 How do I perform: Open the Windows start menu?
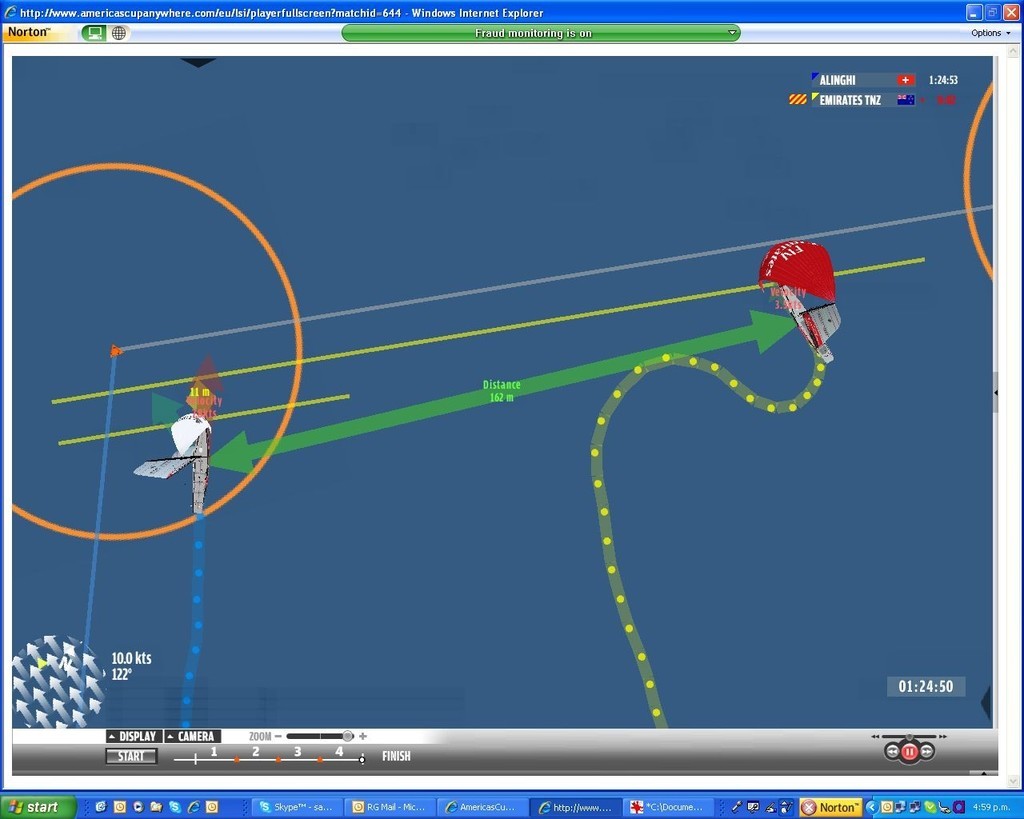tap(38, 807)
